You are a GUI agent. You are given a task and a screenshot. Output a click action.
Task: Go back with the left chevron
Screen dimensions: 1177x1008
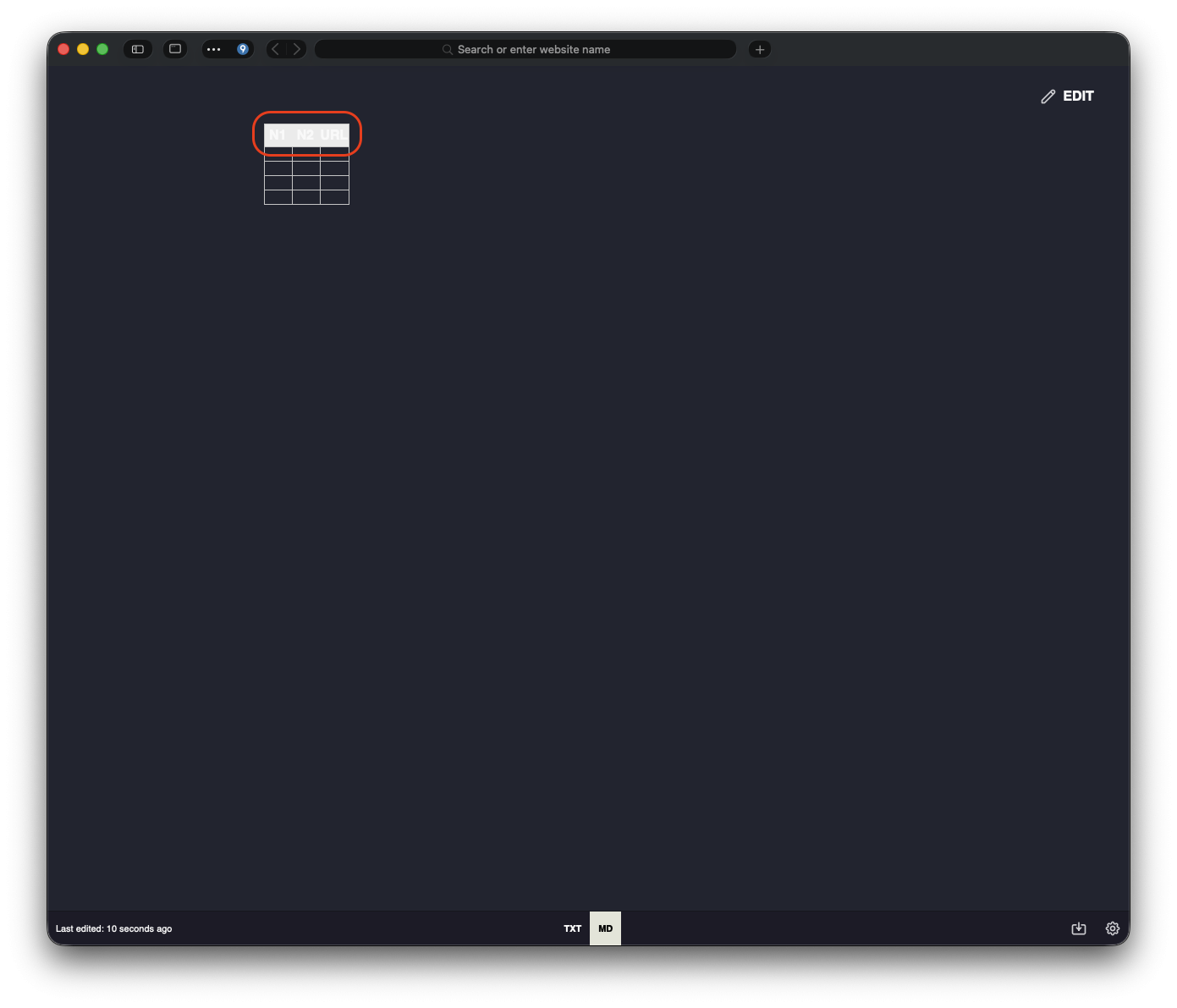coord(275,49)
